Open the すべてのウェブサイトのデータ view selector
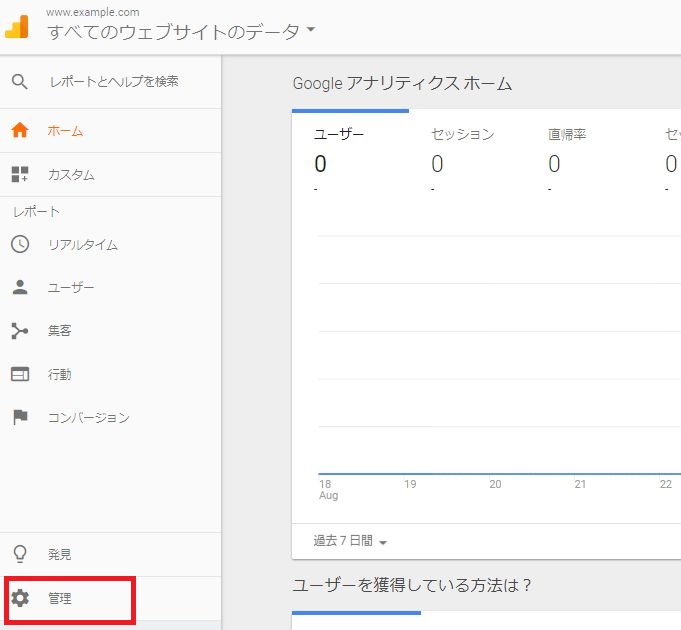Image resolution: width=681 pixels, height=630 pixels. pos(181,31)
